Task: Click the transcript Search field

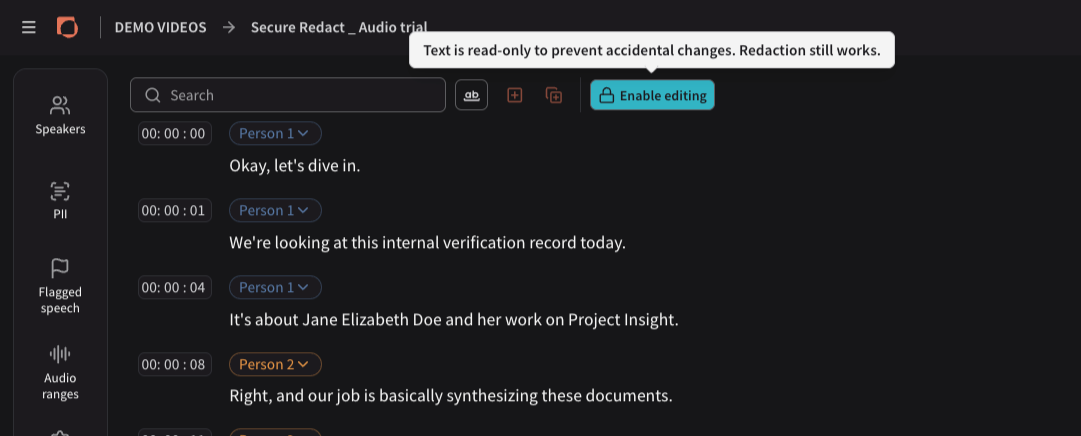Action: [288, 95]
